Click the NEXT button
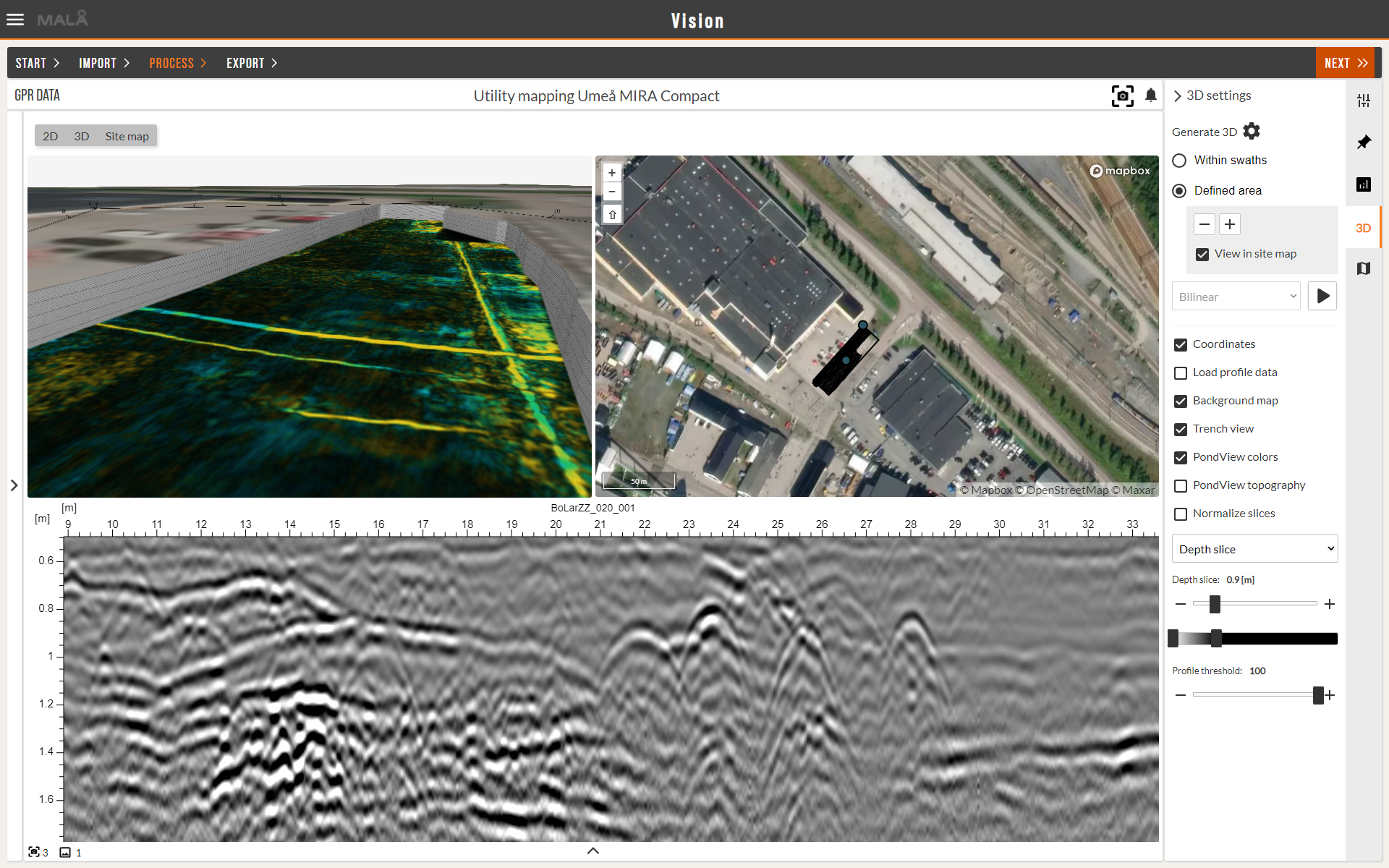Image resolution: width=1389 pixels, height=868 pixels. [1345, 63]
